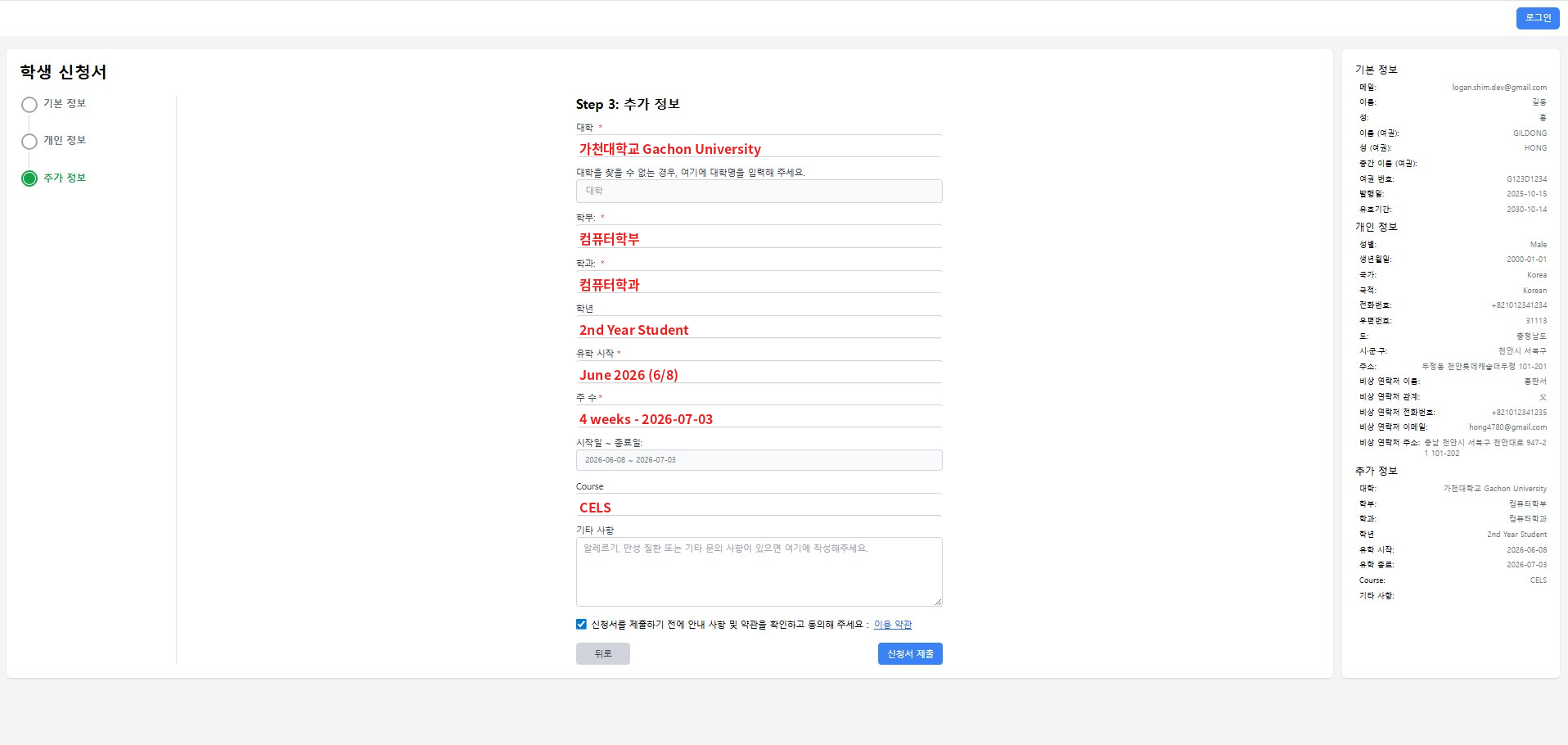Click the 신청서 제출 submit button
The height and width of the screenshot is (745, 1568).
click(910, 653)
